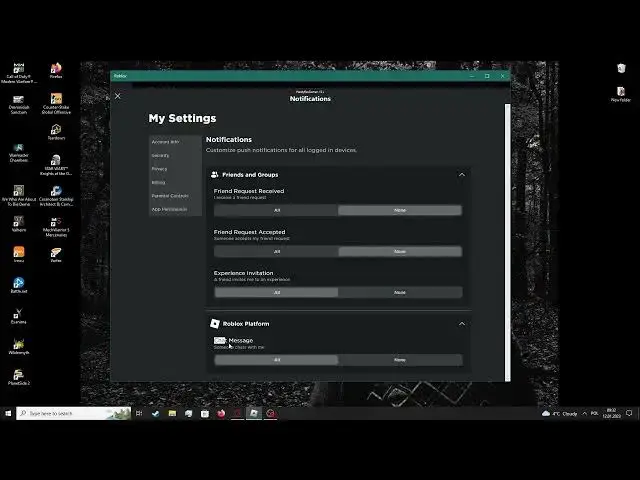Open the App Permissions settings tab
640x480 pixels.
(x=176, y=209)
